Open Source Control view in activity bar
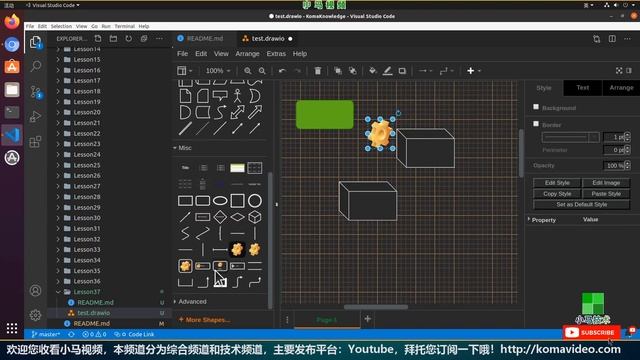The width and height of the screenshot is (640, 360). [36, 92]
